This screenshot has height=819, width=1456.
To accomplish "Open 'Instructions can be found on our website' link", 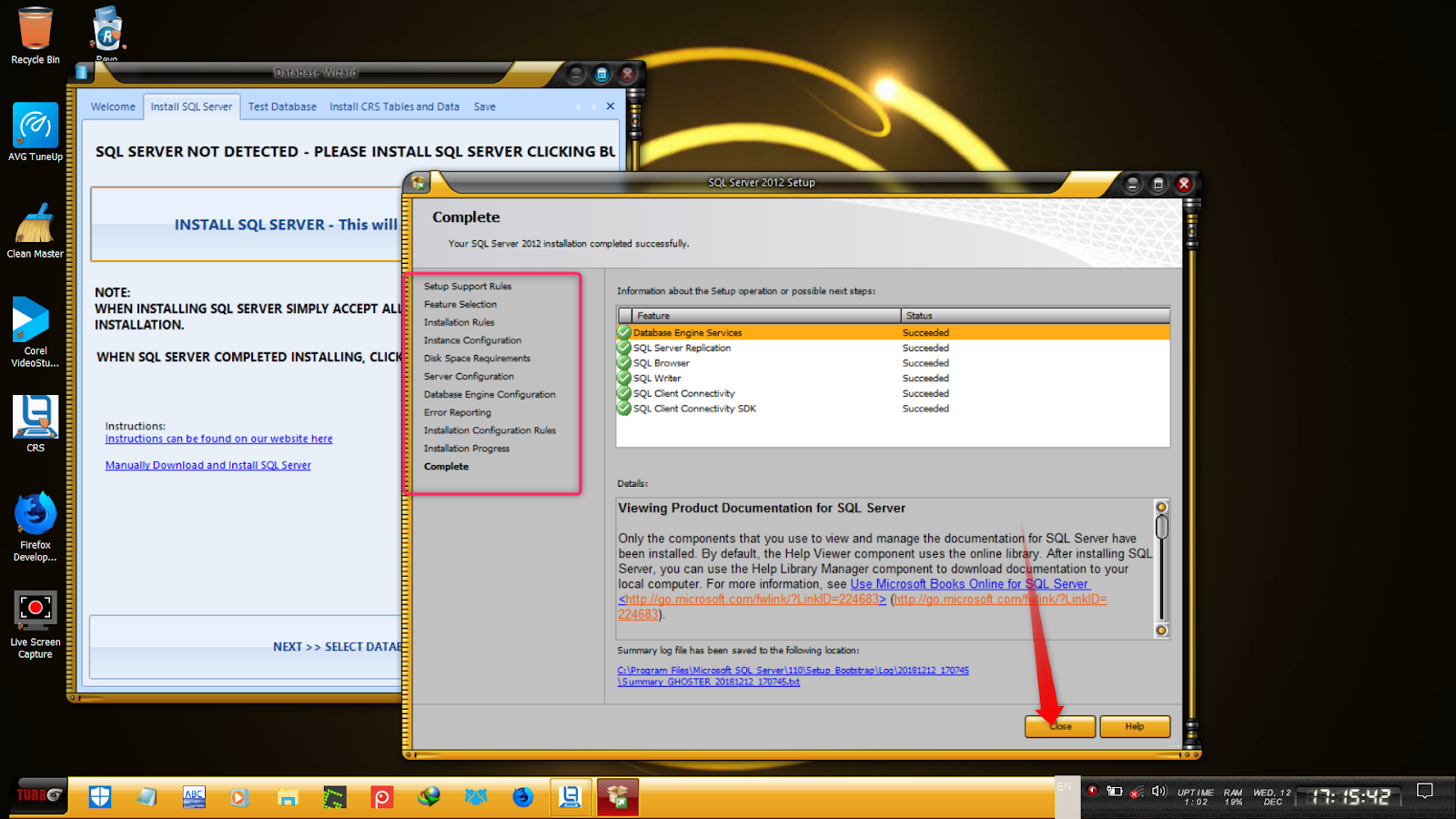I will 218,439.
